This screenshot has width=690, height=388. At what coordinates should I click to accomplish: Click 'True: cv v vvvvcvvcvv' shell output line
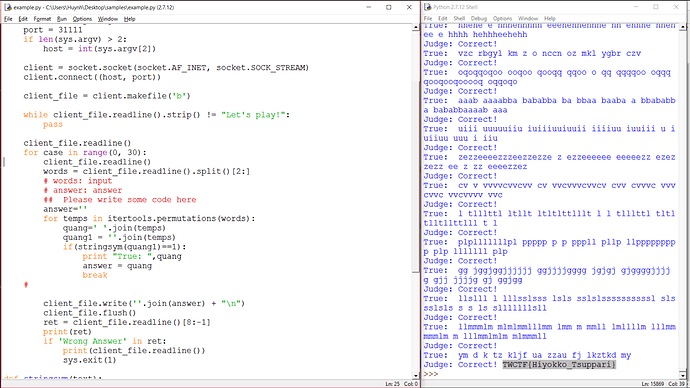click(549, 185)
